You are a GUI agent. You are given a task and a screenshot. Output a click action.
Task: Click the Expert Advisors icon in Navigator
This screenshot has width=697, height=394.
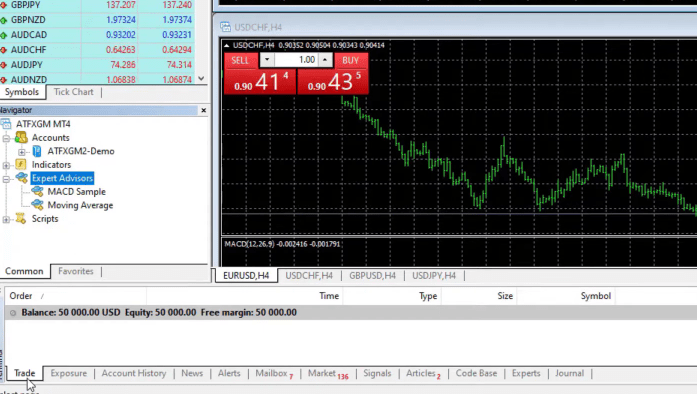[22, 178]
